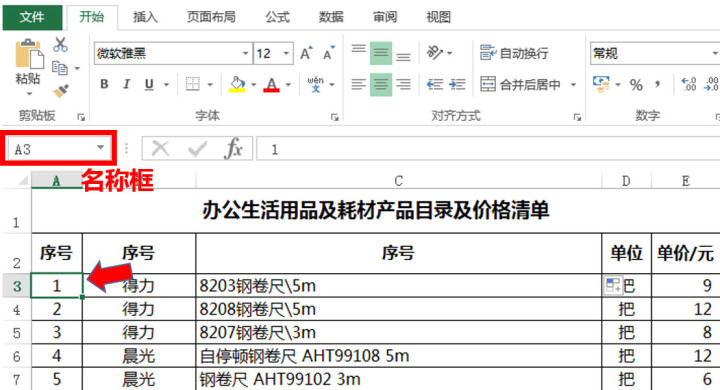Click increase decimal icon
This screenshot has width=720, height=390.
[689, 85]
